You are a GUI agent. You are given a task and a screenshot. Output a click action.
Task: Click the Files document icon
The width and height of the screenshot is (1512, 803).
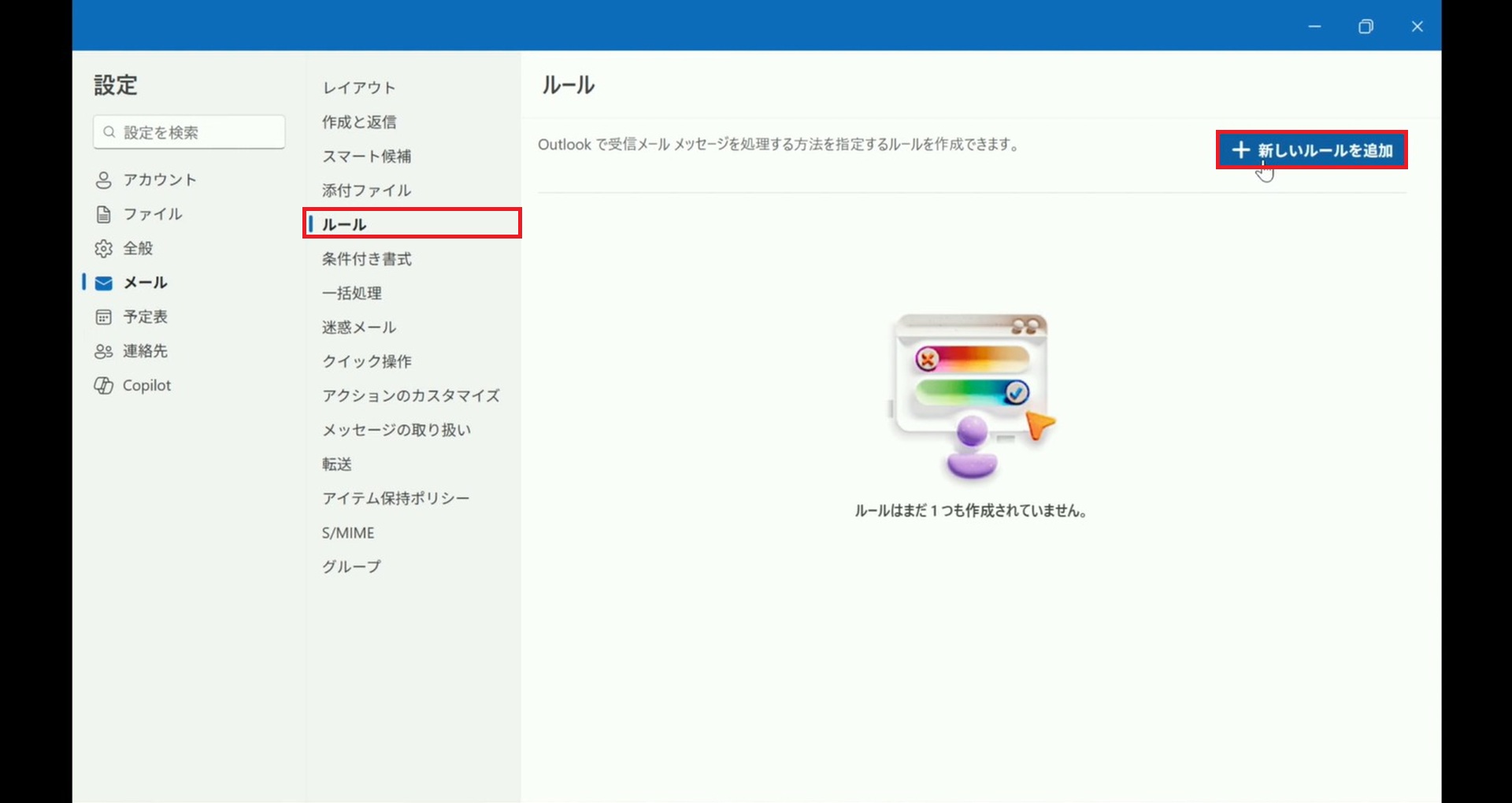coord(103,214)
